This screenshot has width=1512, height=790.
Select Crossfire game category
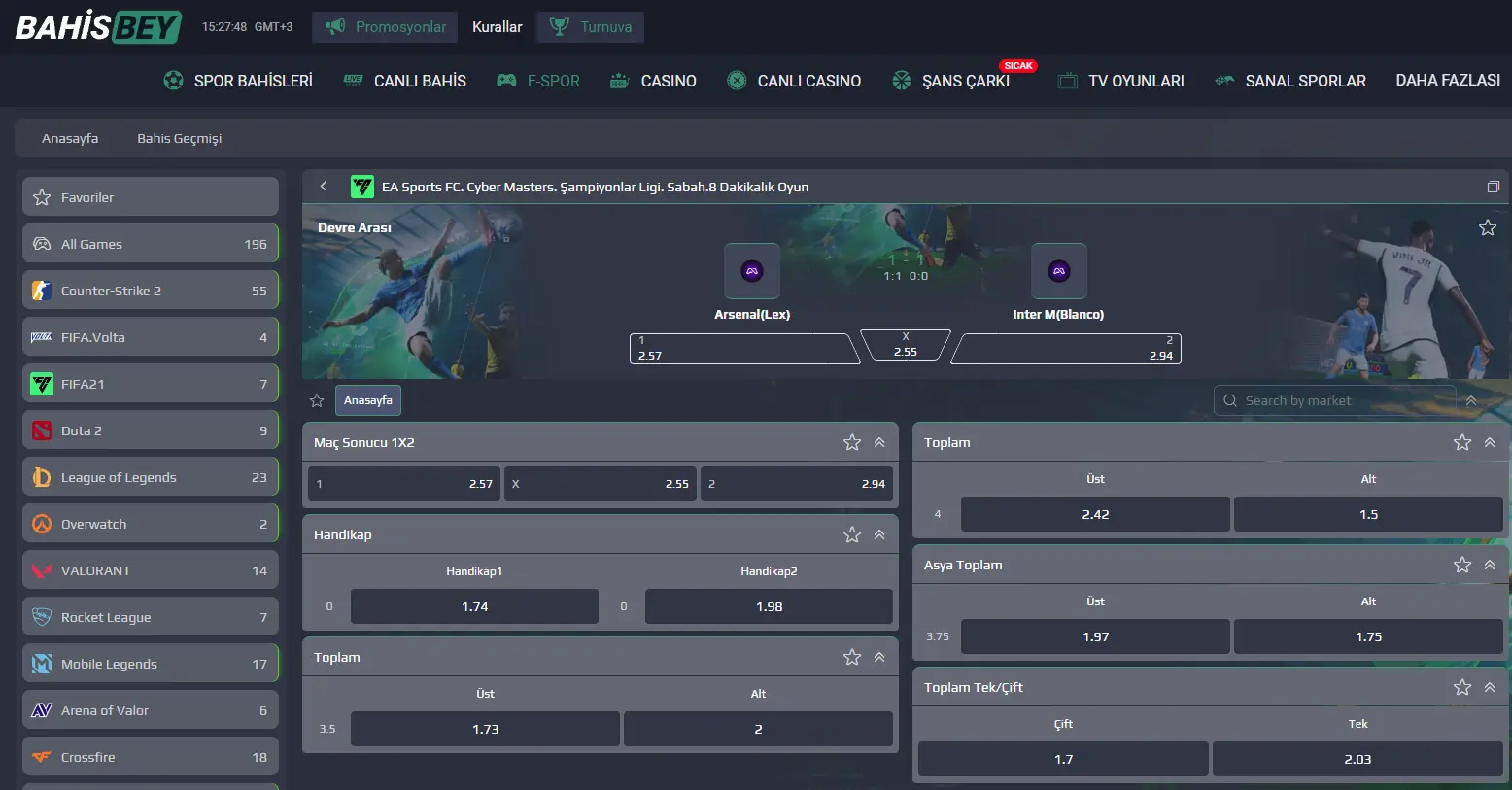(x=151, y=756)
